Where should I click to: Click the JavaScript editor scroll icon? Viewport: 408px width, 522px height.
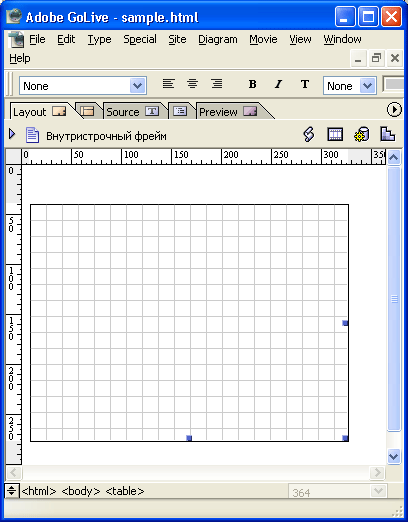click(x=309, y=135)
